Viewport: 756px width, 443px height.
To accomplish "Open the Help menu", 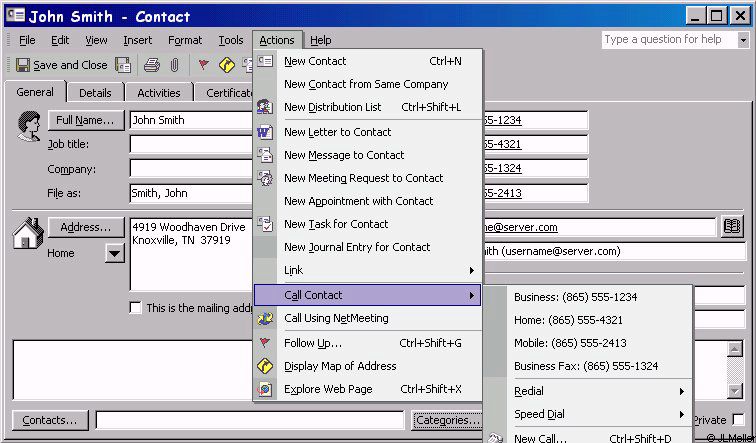I will click(x=321, y=40).
